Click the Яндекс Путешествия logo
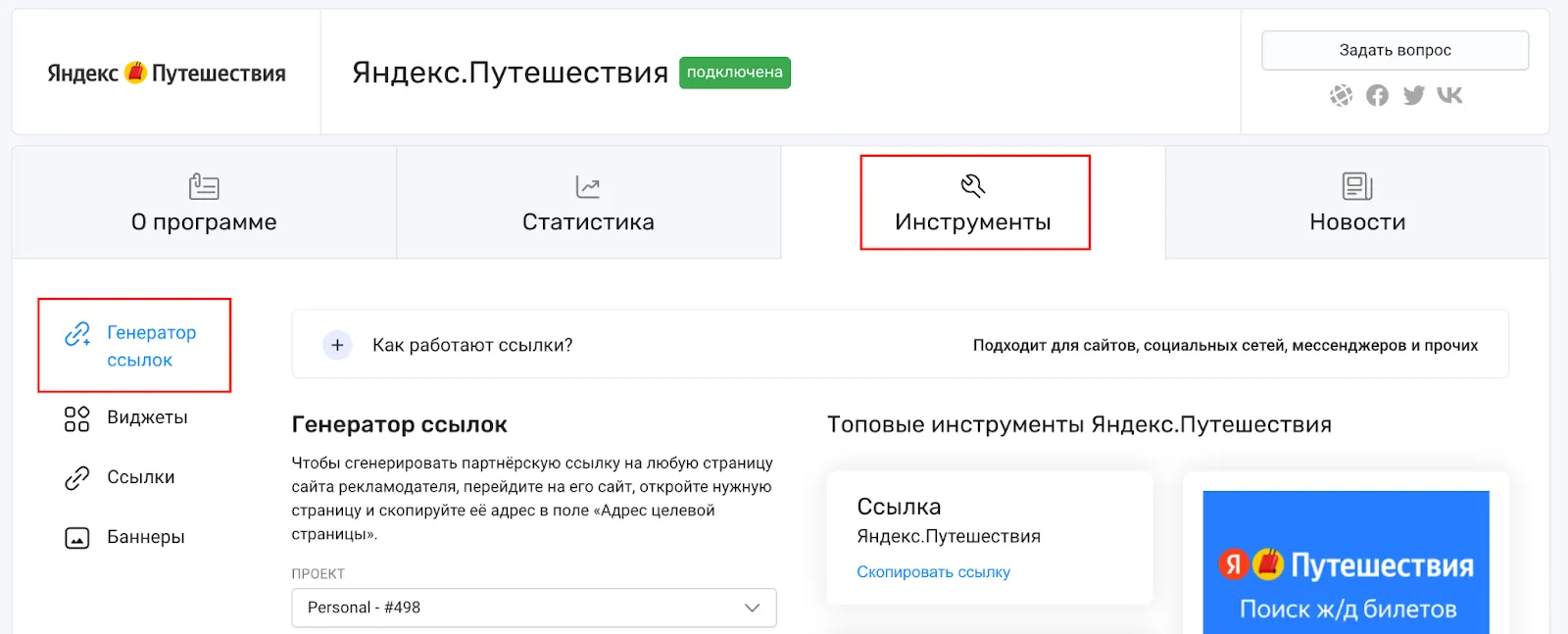Screen dimensions: 1568x634 pos(167,73)
